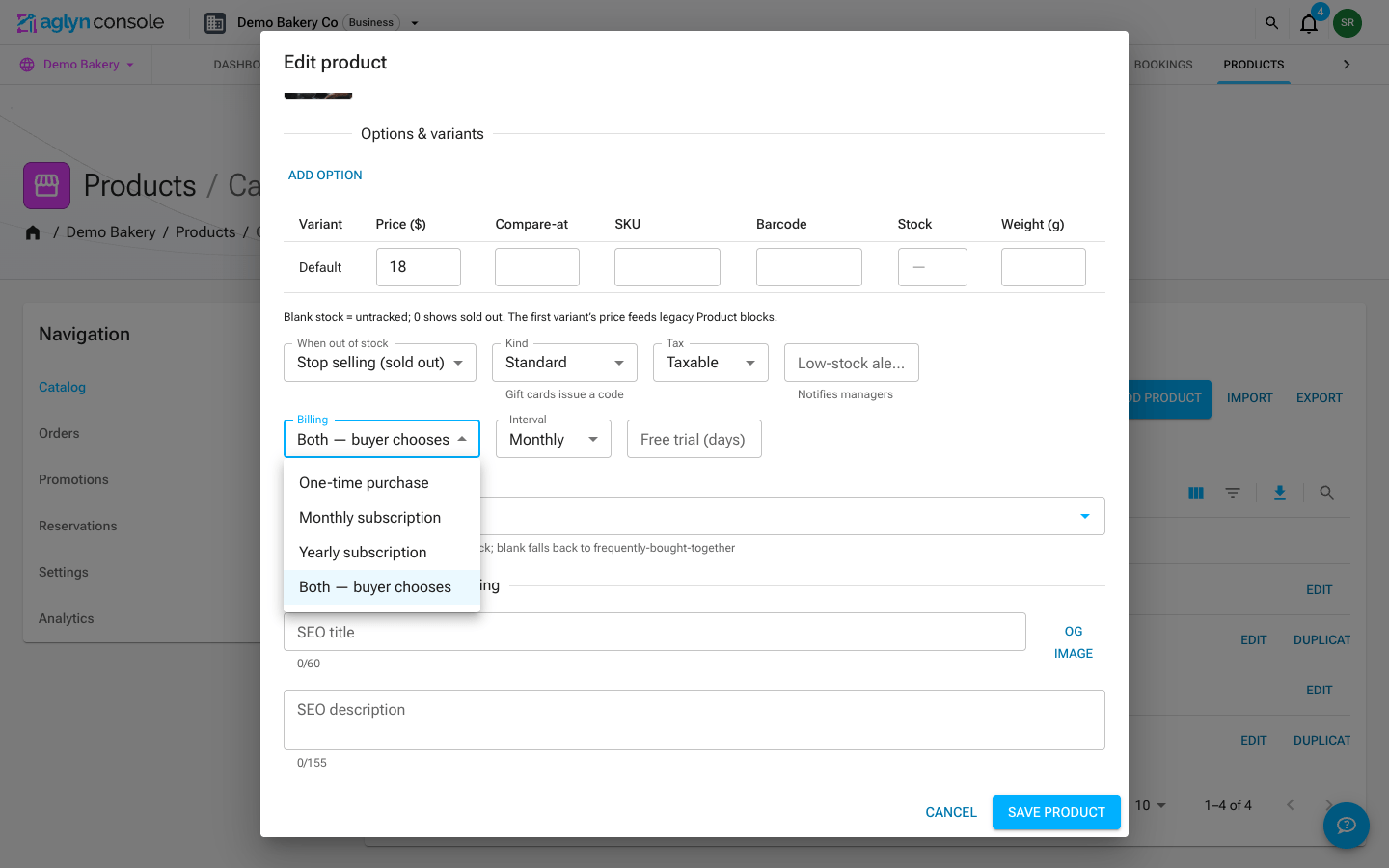The width and height of the screenshot is (1389, 868).
Task: Search the products table icon
Action: pyautogui.click(x=1327, y=493)
